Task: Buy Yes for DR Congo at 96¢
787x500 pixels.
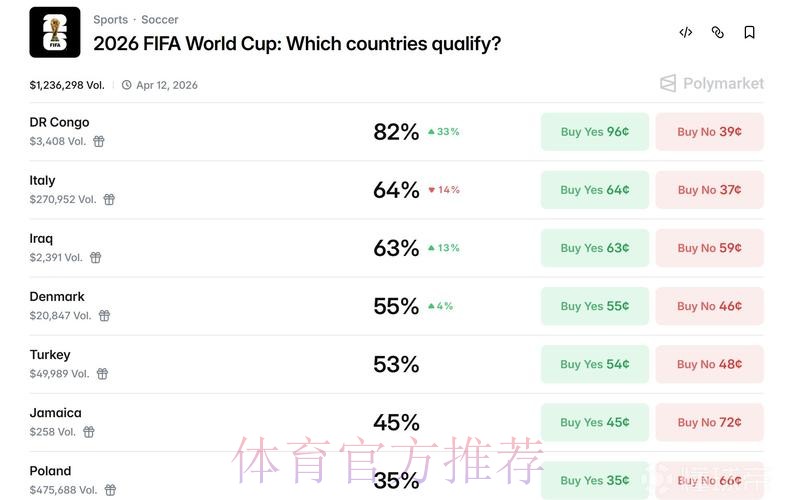Action: click(x=594, y=132)
